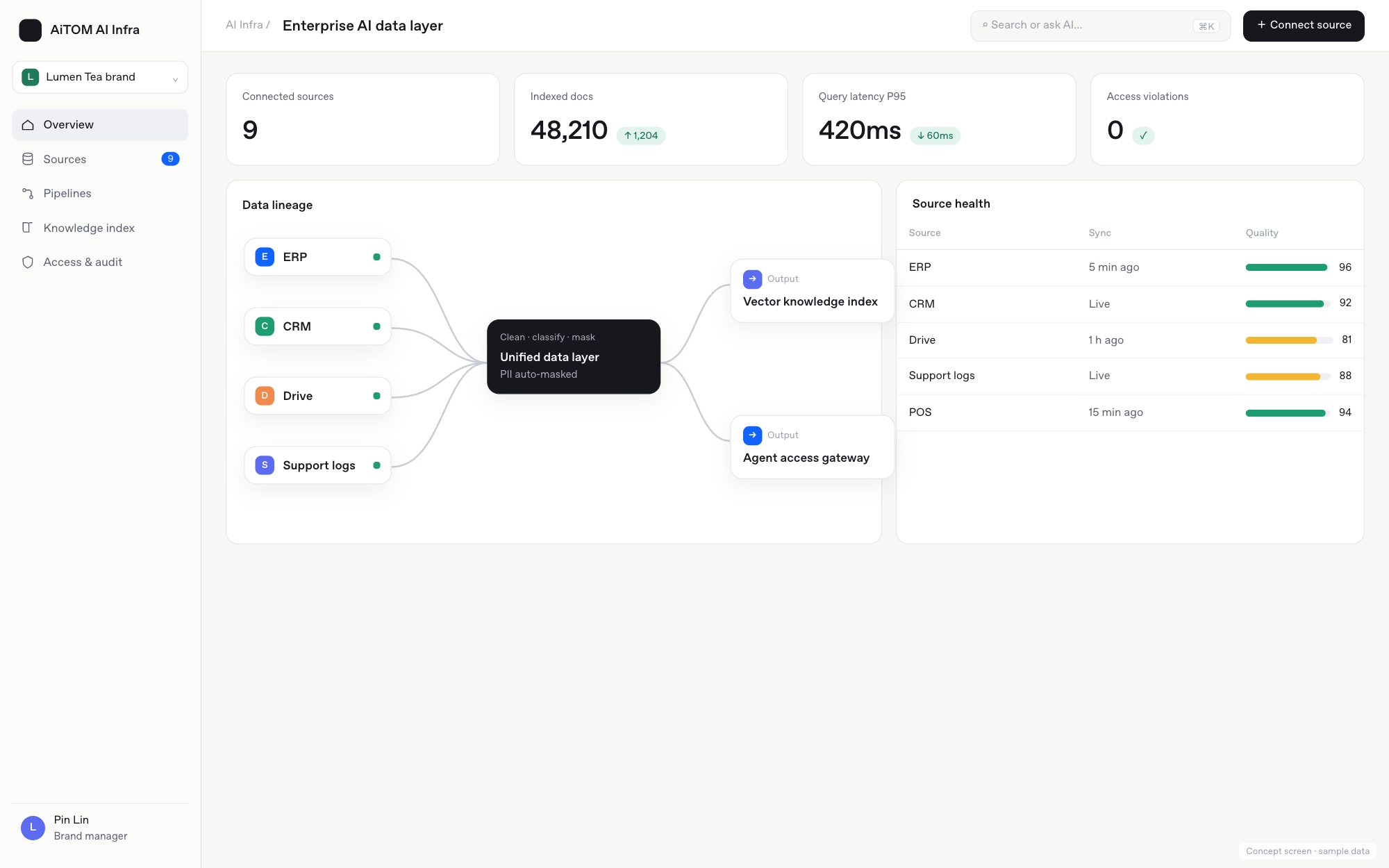Open the Knowledge index menu item
1389x868 pixels.
click(x=100, y=228)
